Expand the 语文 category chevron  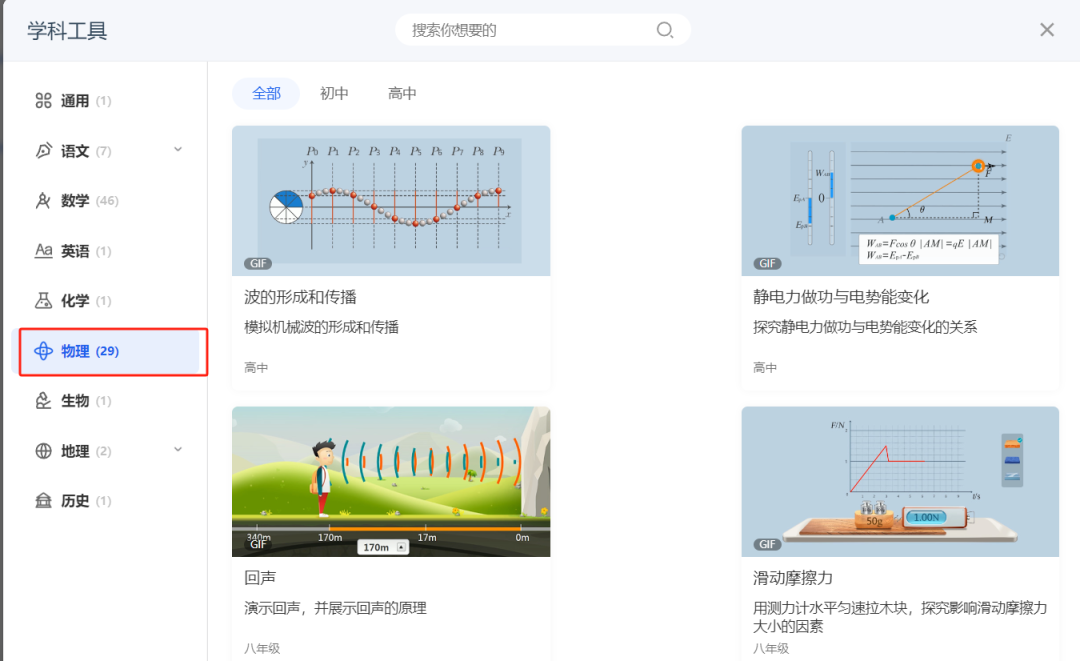[x=177, y=150]
